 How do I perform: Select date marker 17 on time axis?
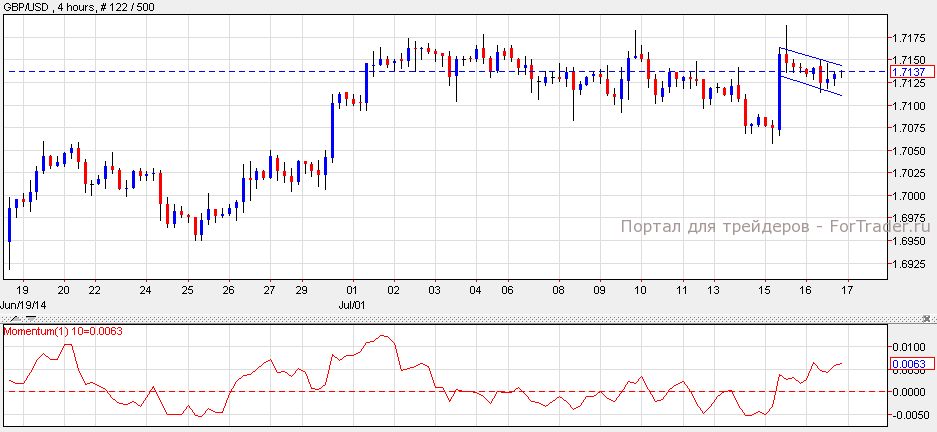[846, 290]
